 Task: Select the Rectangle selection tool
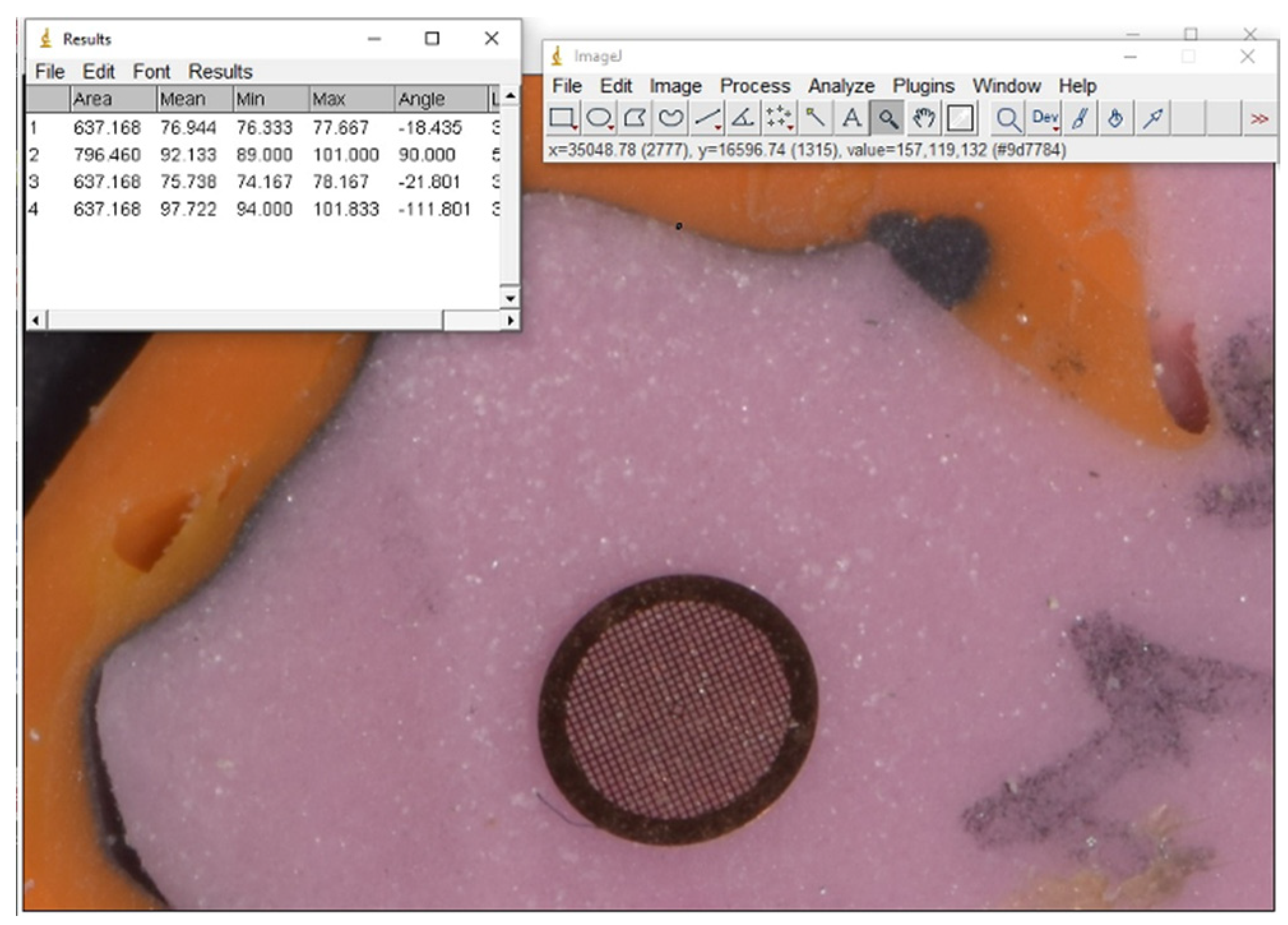pyautogui.click(x=562, y=119)
